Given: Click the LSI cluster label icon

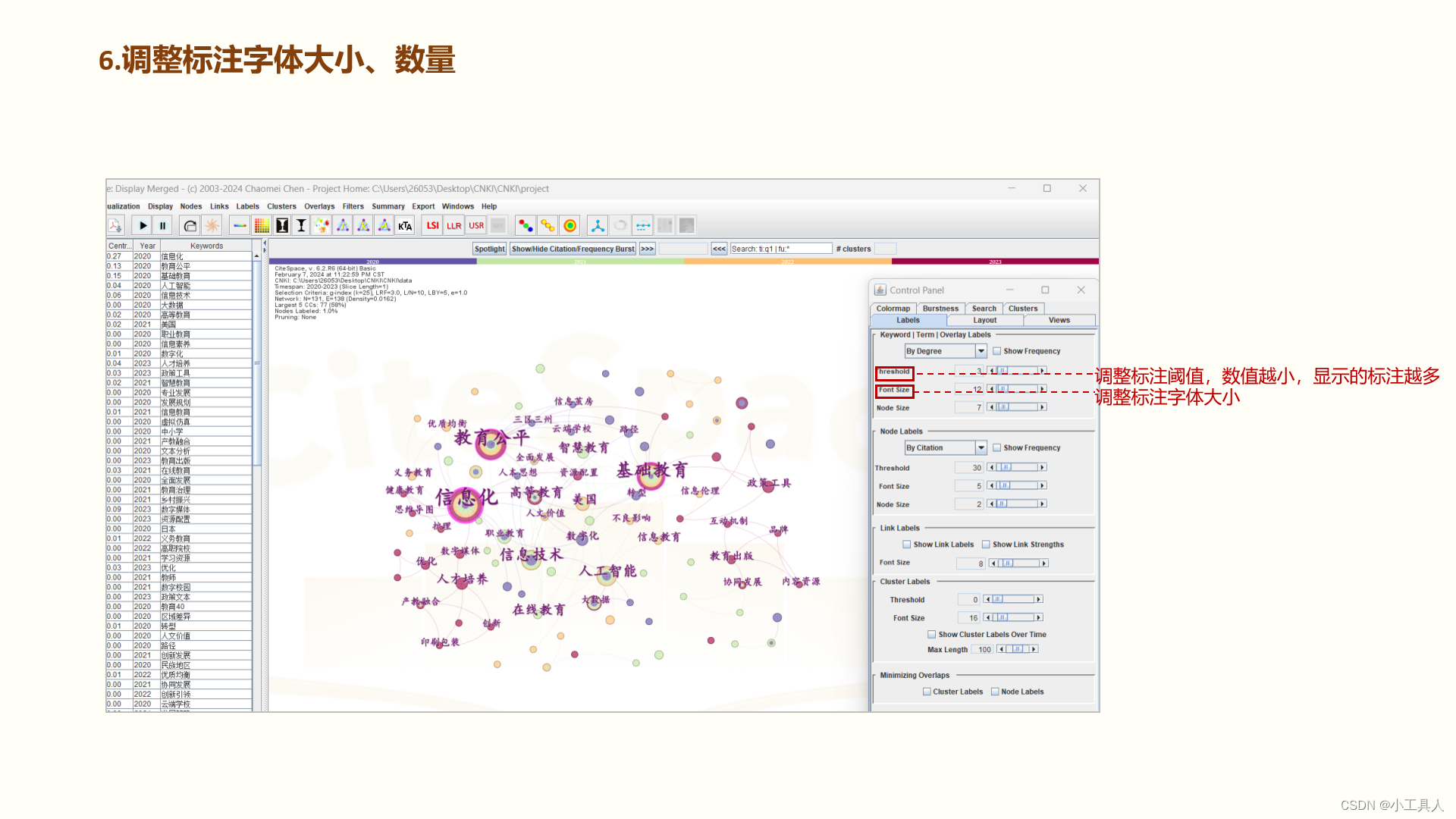Looking at the screenshot, I should (432, 225).
